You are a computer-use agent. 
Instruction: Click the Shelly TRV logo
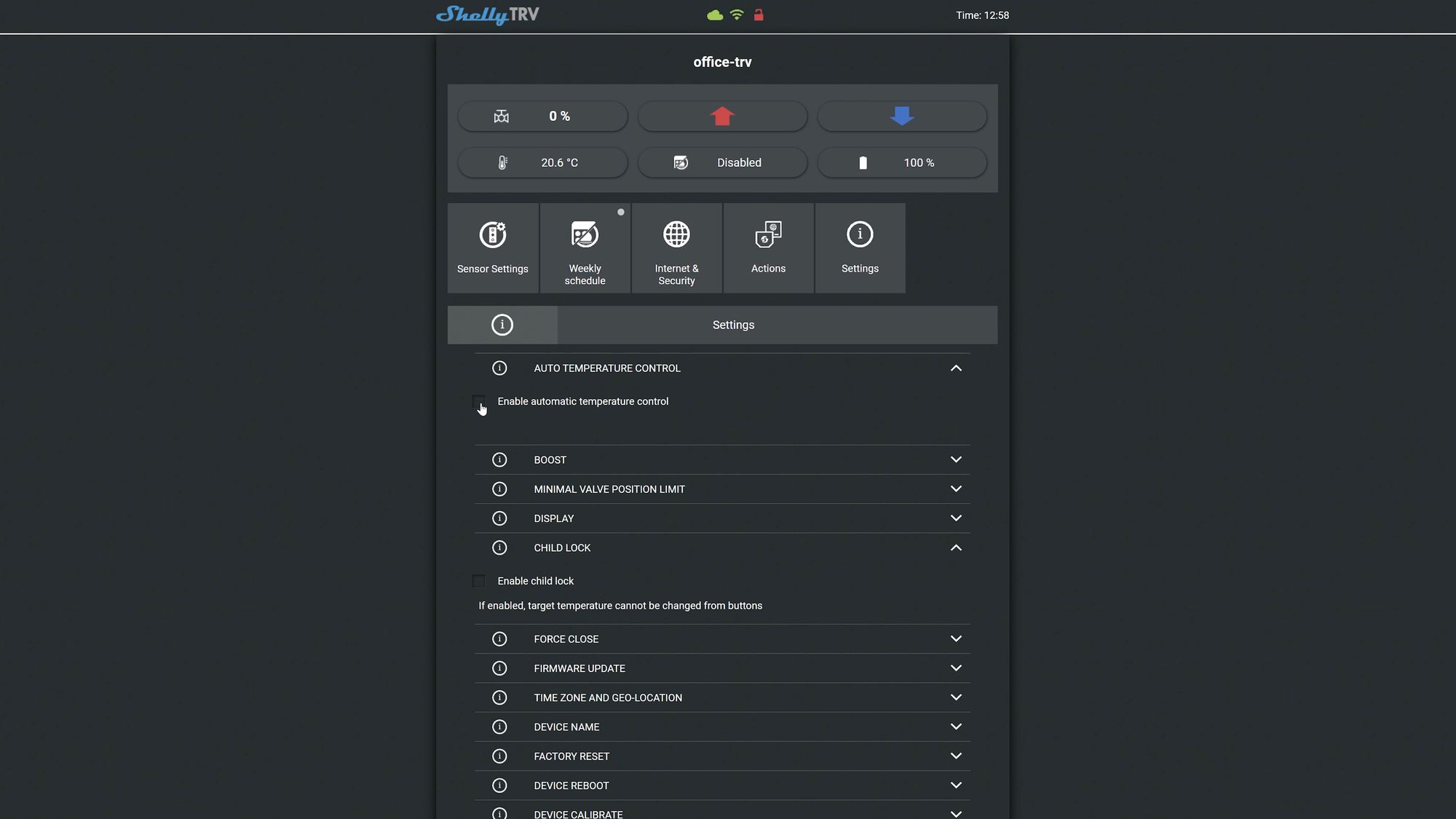487,15
